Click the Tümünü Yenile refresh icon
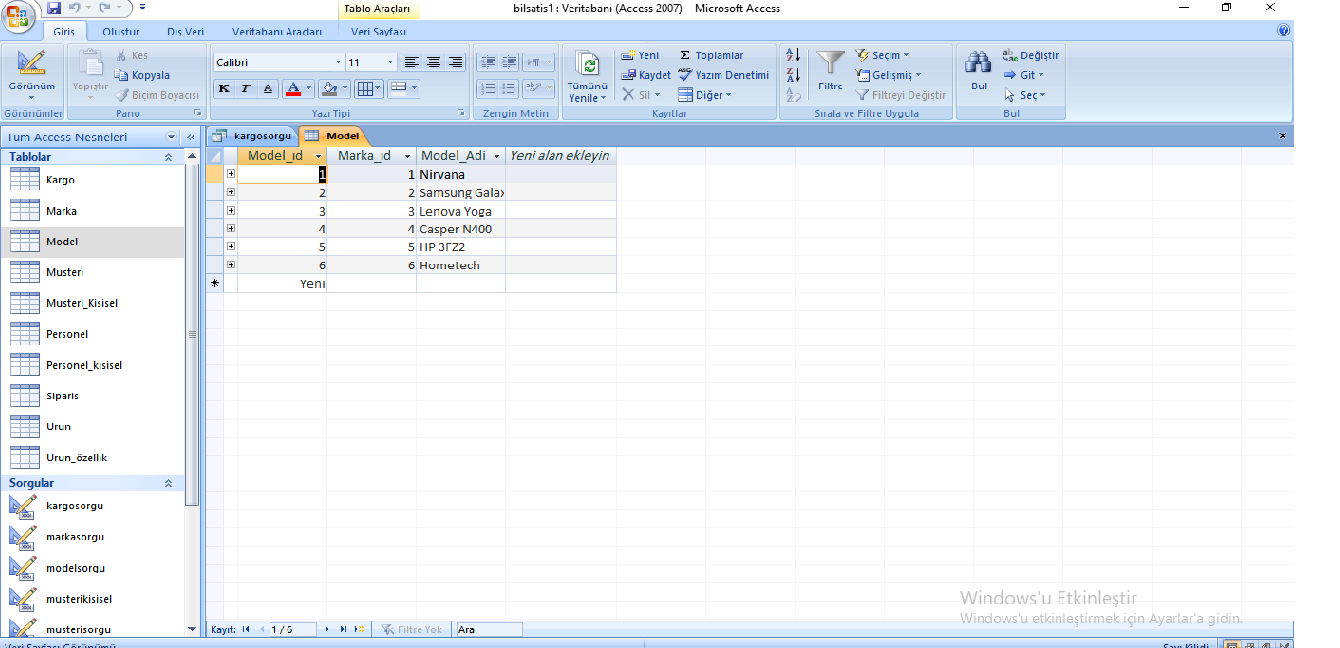Image resolution: width=1340 pixels, height=648 pixels. point(589,67)
